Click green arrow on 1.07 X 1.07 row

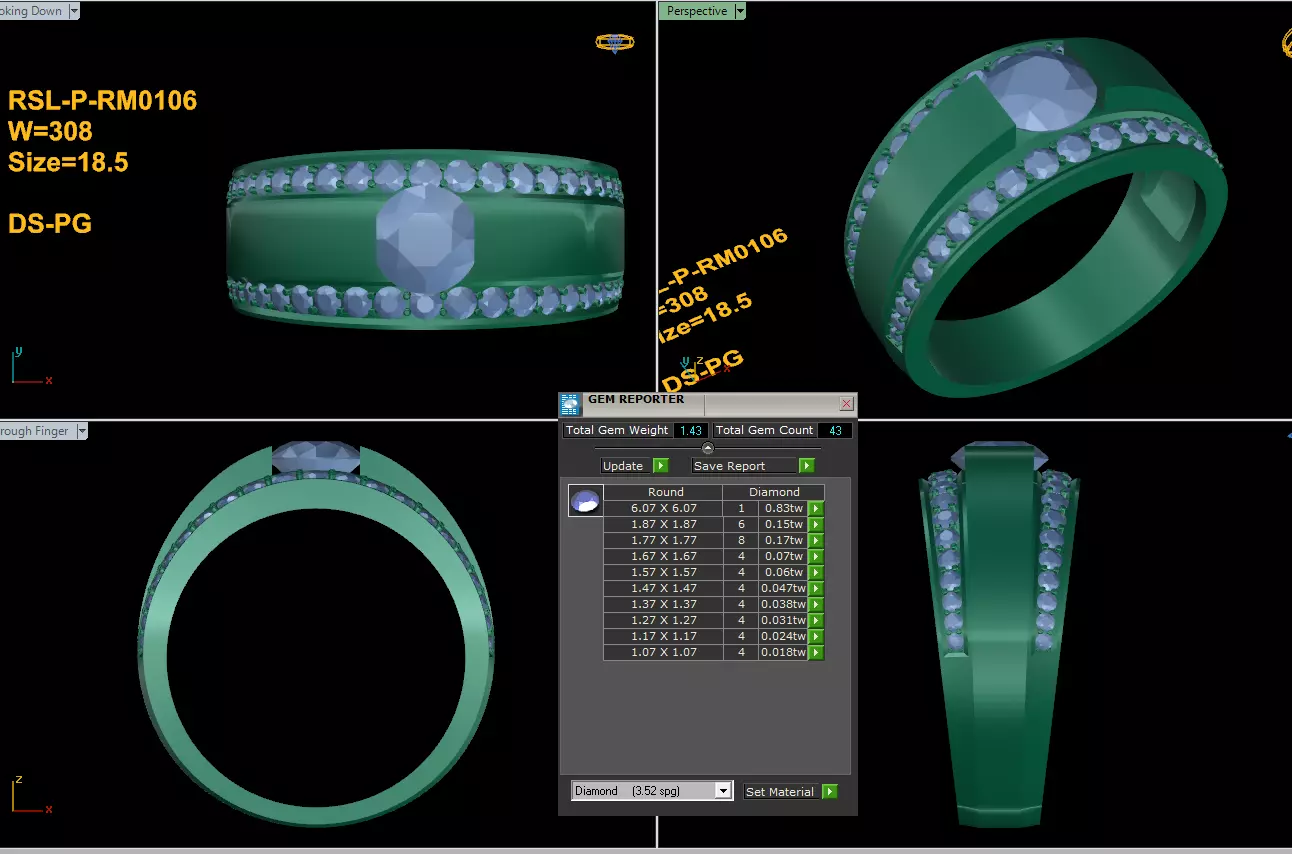click(816, 652)
